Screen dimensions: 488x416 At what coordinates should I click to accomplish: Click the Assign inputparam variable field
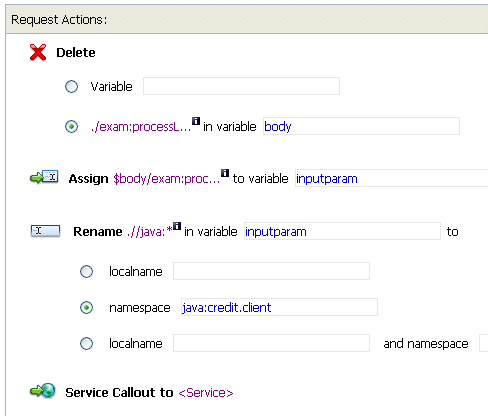click(x=391, y=178)
